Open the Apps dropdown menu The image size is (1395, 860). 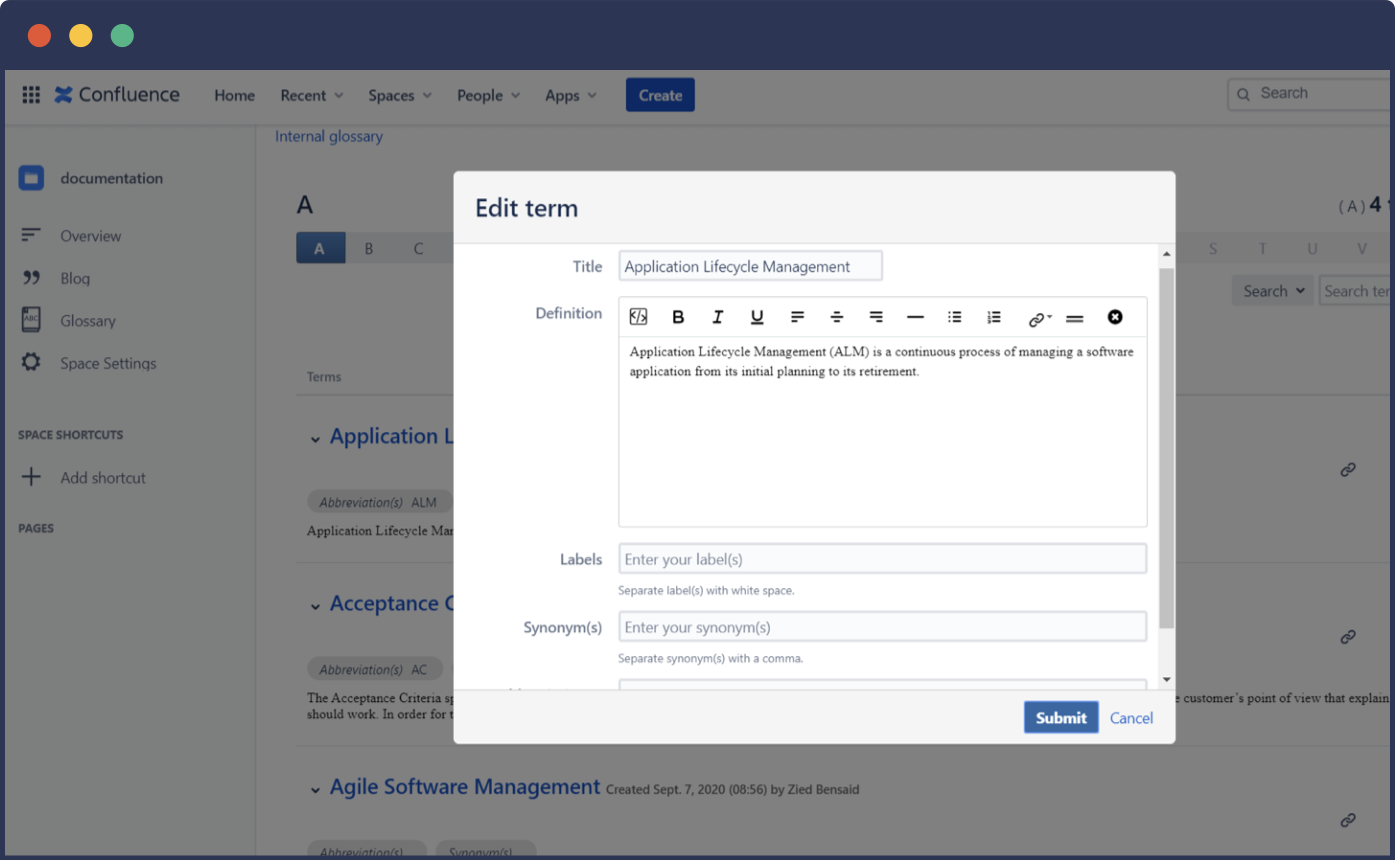click(x=571, y=95)
